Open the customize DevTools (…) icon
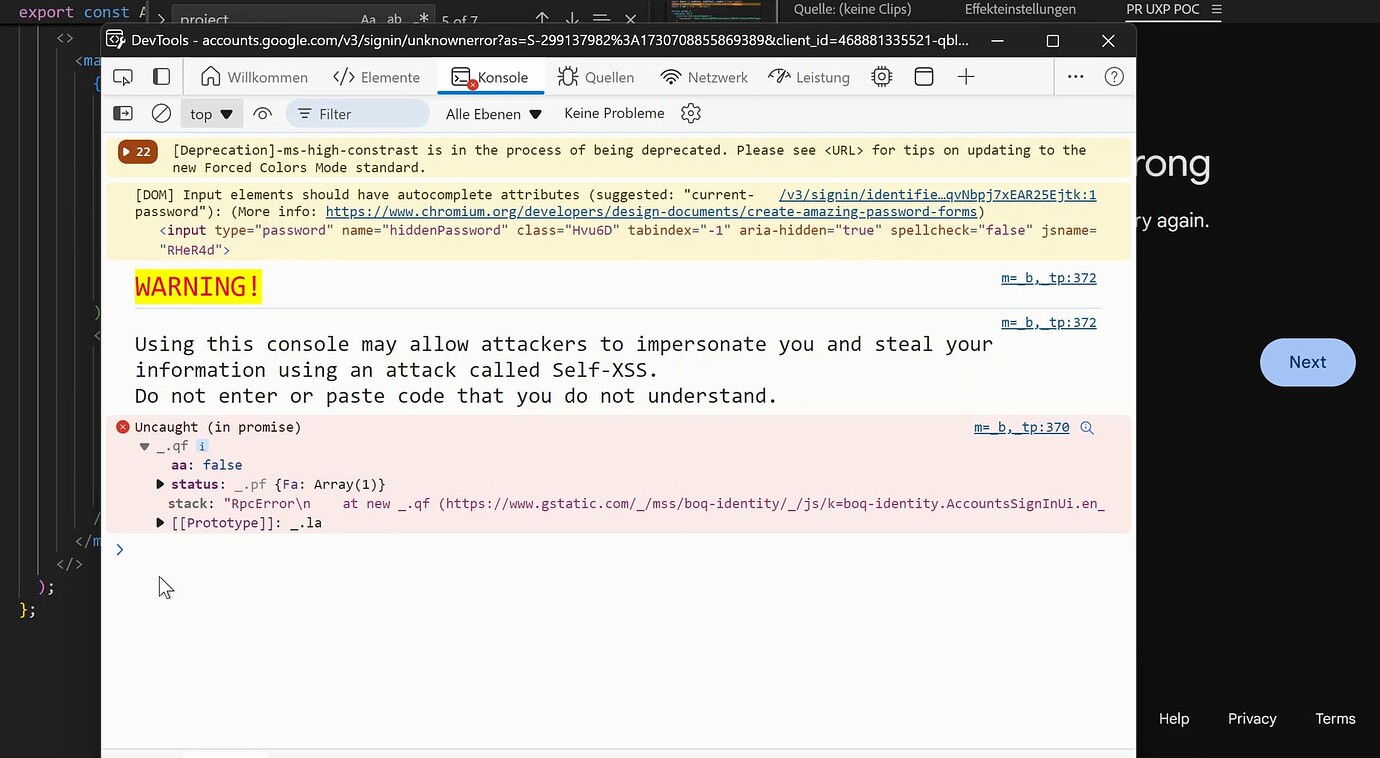The height and width of the screenshot is (758, 1380). point(1075,77)
